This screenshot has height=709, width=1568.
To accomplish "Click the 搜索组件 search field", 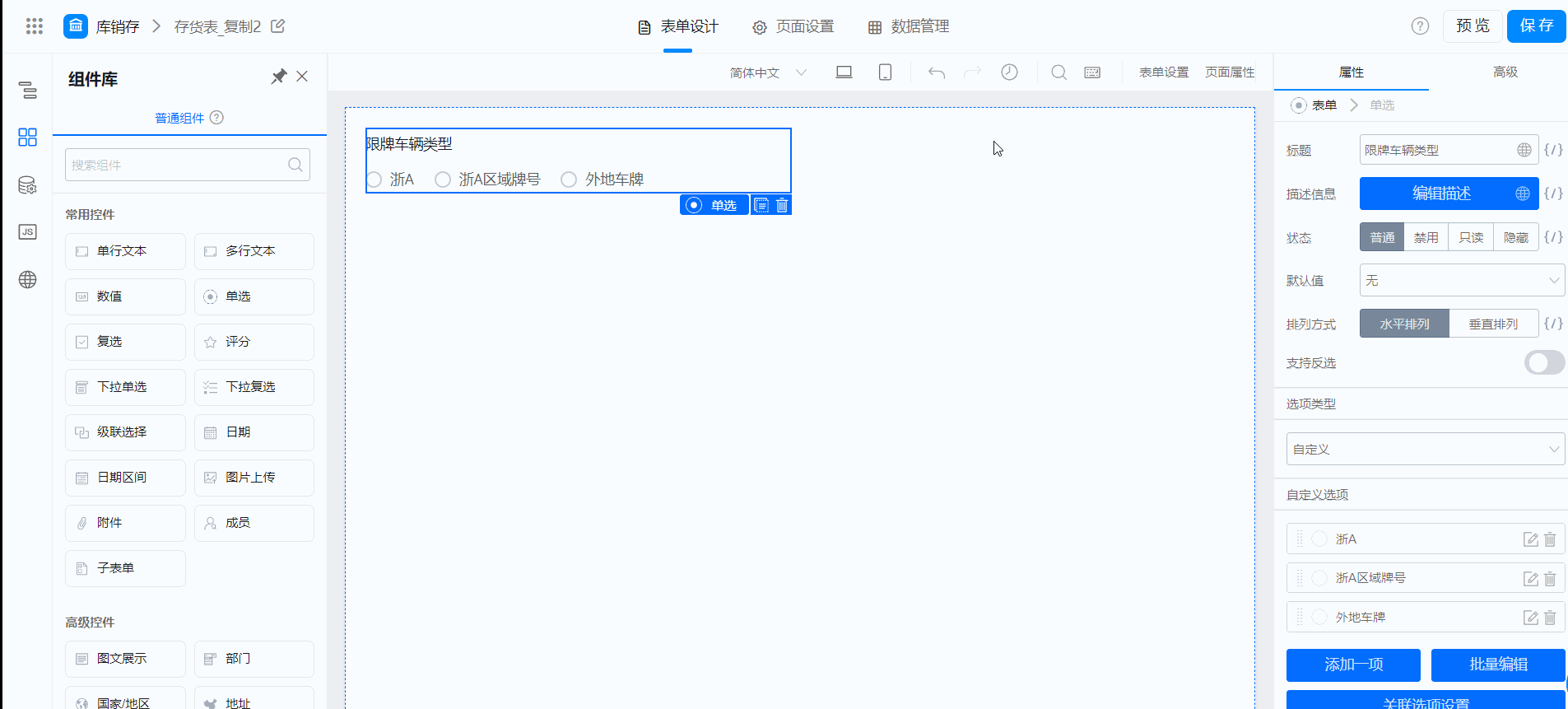I will click(188, 165).
